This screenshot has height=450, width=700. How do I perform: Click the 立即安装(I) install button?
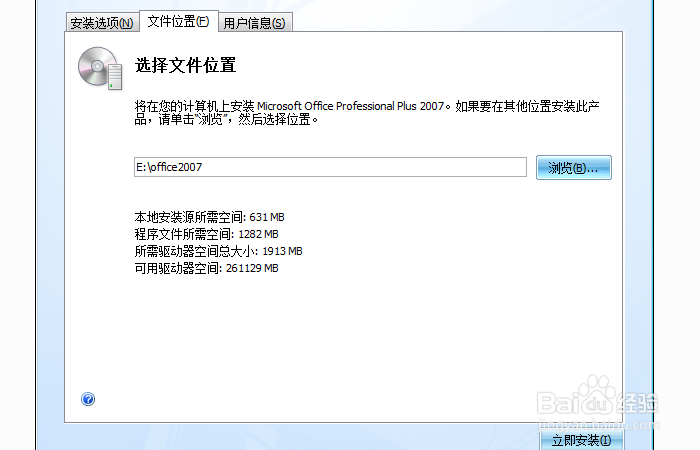pos(581,440)
